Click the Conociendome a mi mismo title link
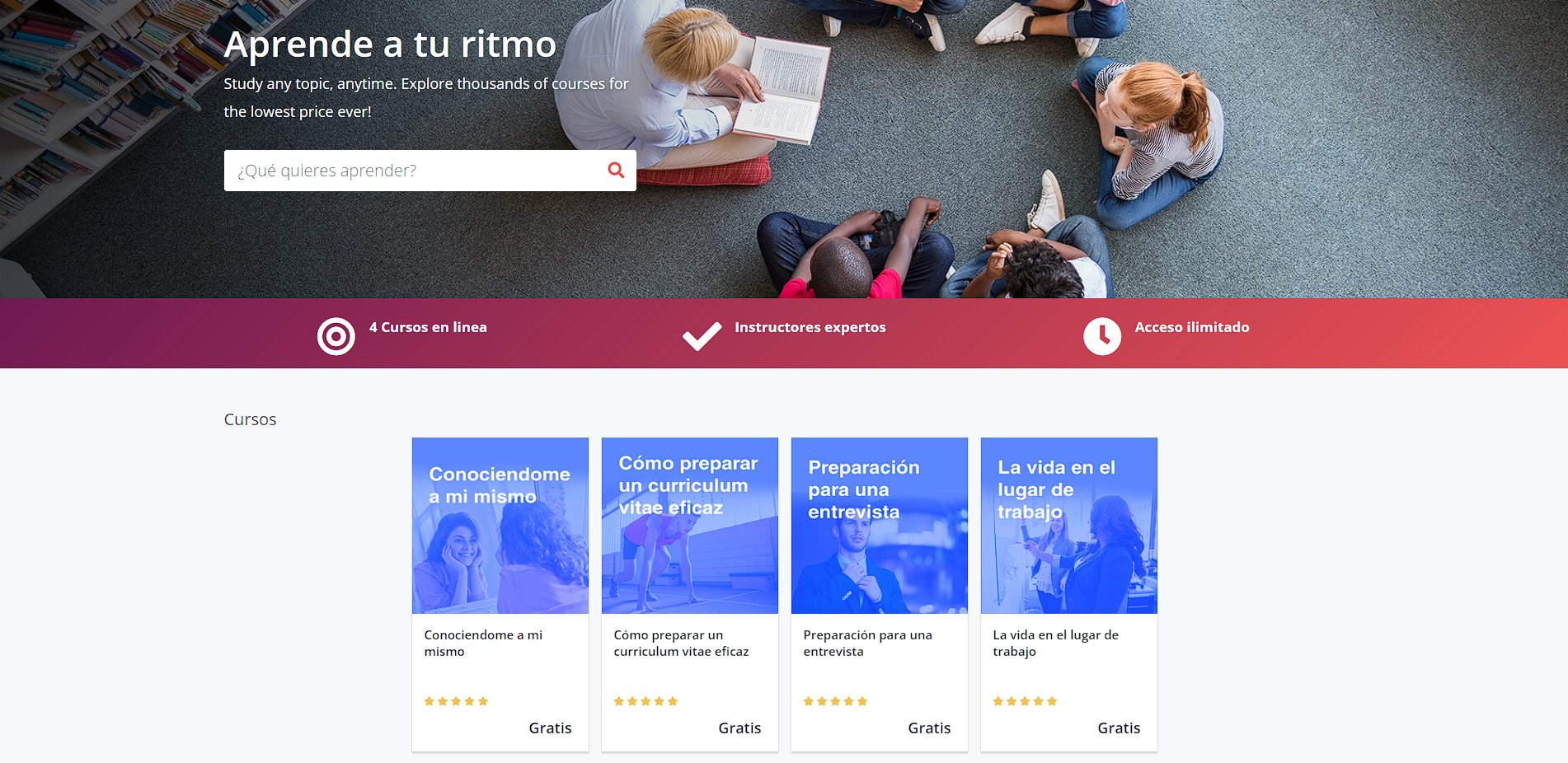This screenshot has height=763, width=1568. [483, 643]
